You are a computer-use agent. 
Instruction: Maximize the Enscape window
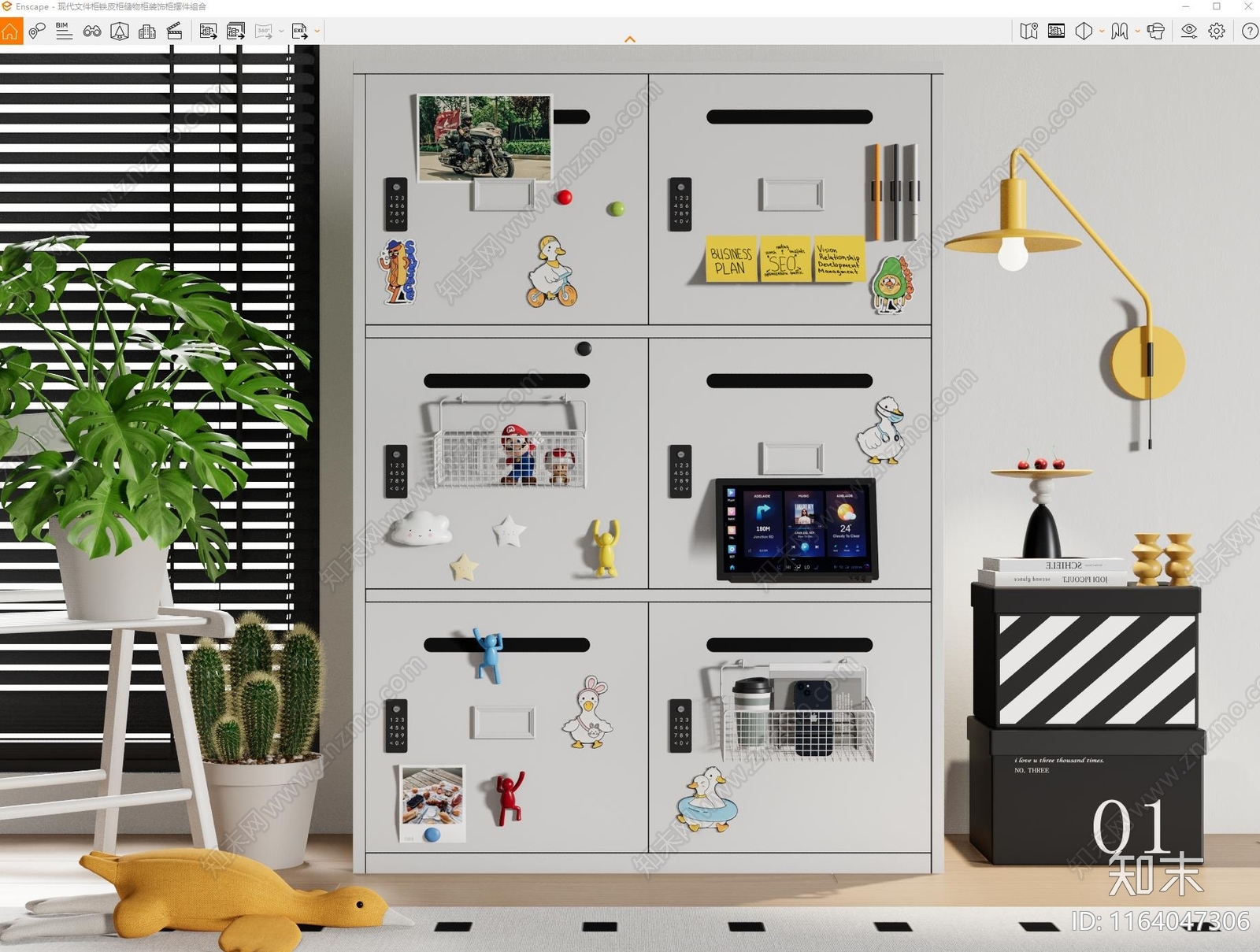[1217, 6]
